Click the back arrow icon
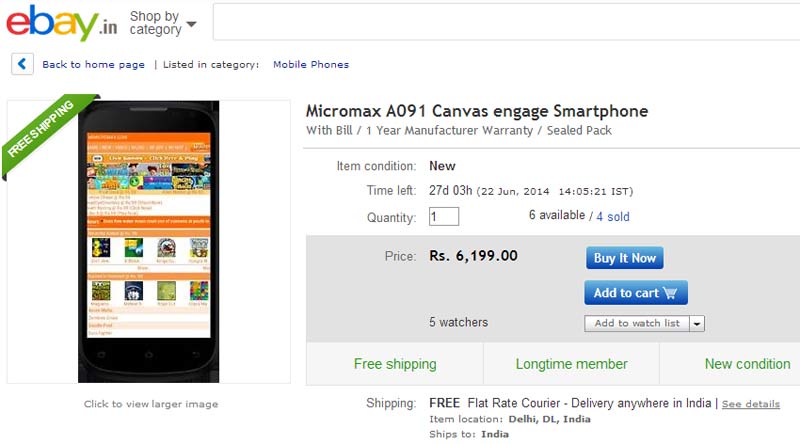The image size is (800, 444). click(22, 64)
